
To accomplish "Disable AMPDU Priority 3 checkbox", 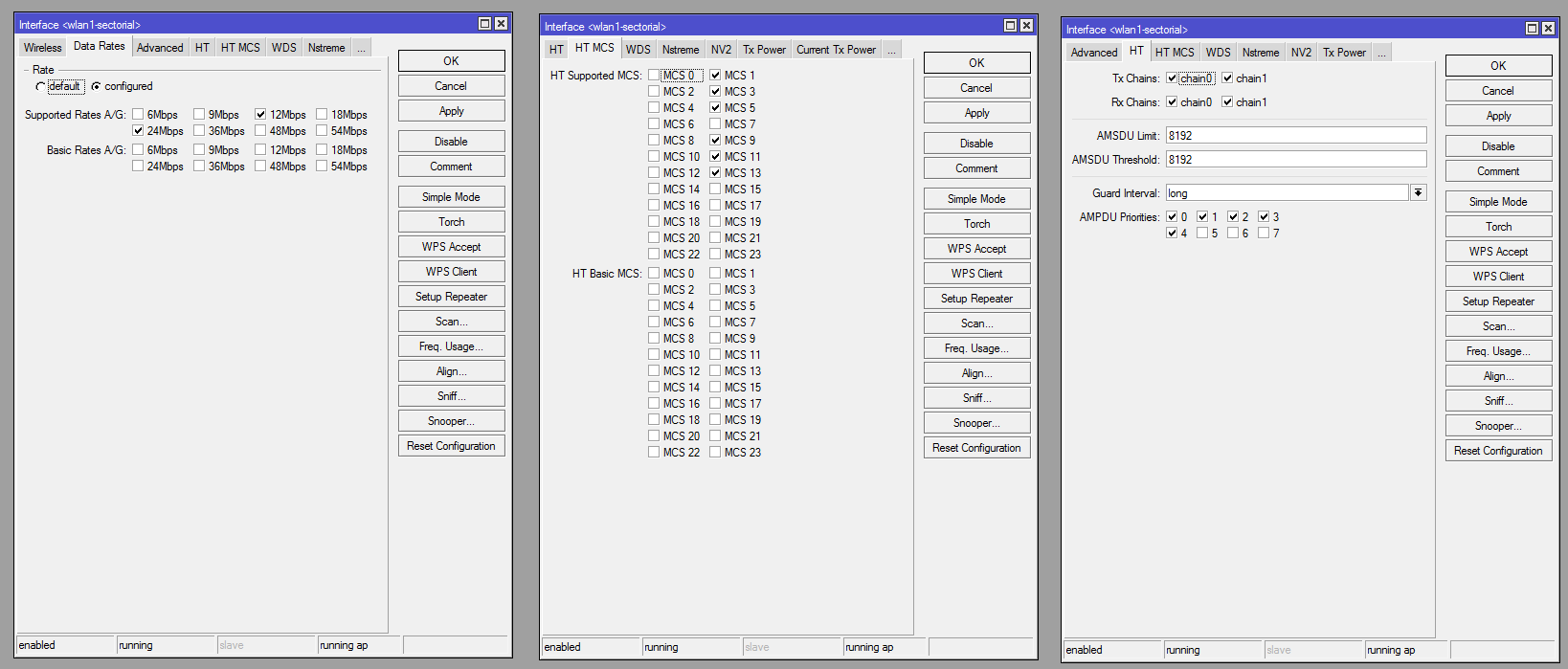I will coord(1264,216).
